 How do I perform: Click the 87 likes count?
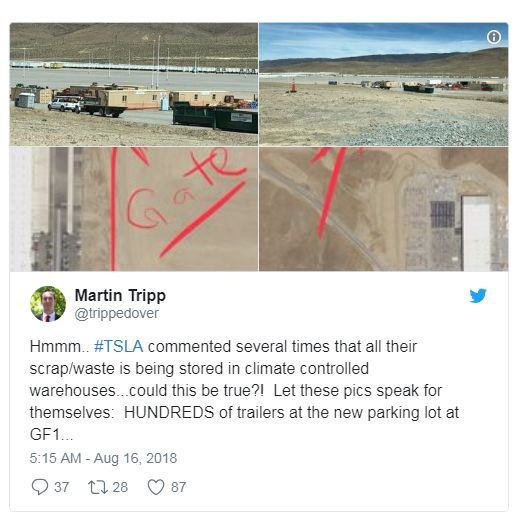(178, 487)
